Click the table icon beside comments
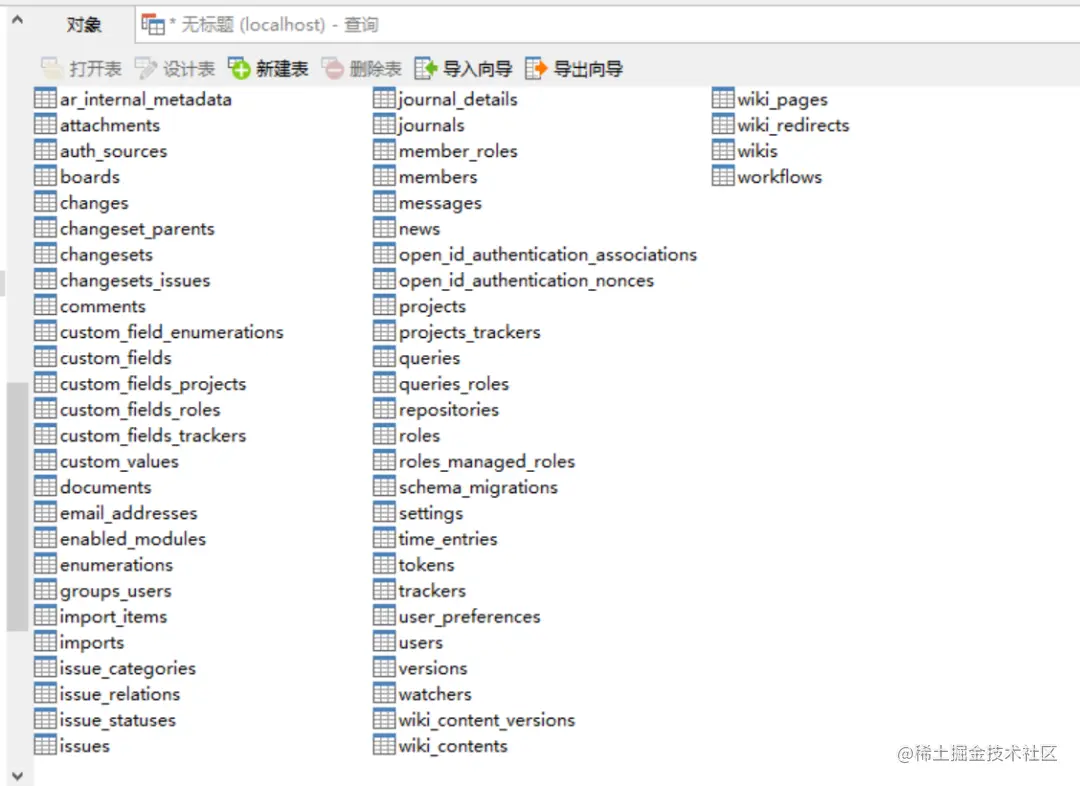The height and width of the screenshot is (786, 1080). coord(45,305)
